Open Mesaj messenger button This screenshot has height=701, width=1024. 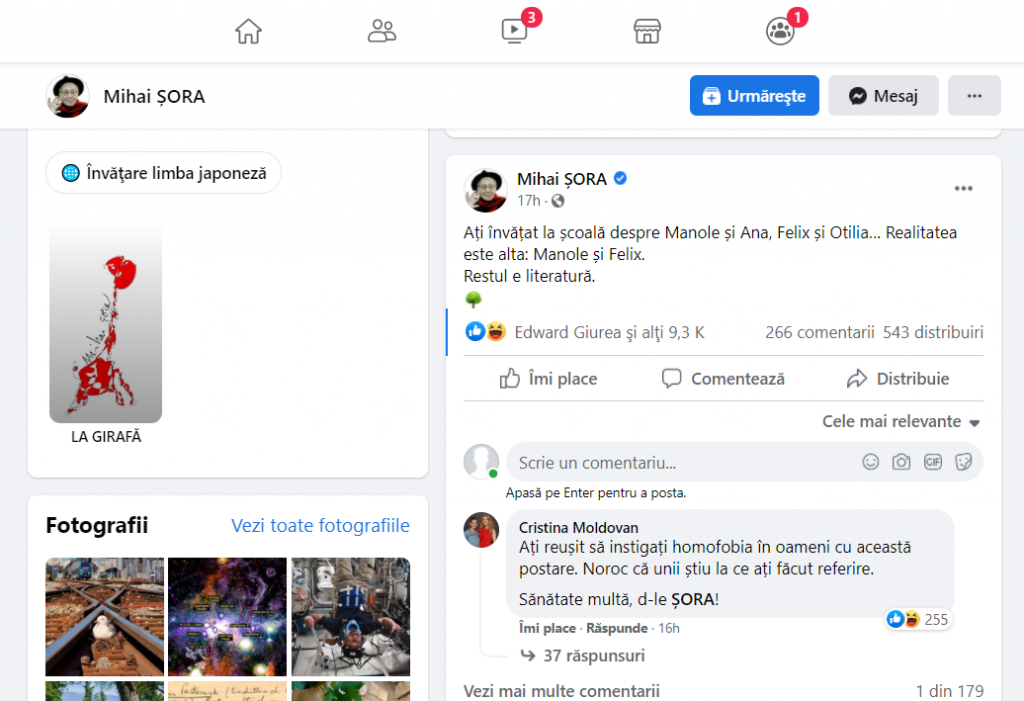[x=883, y=95]
